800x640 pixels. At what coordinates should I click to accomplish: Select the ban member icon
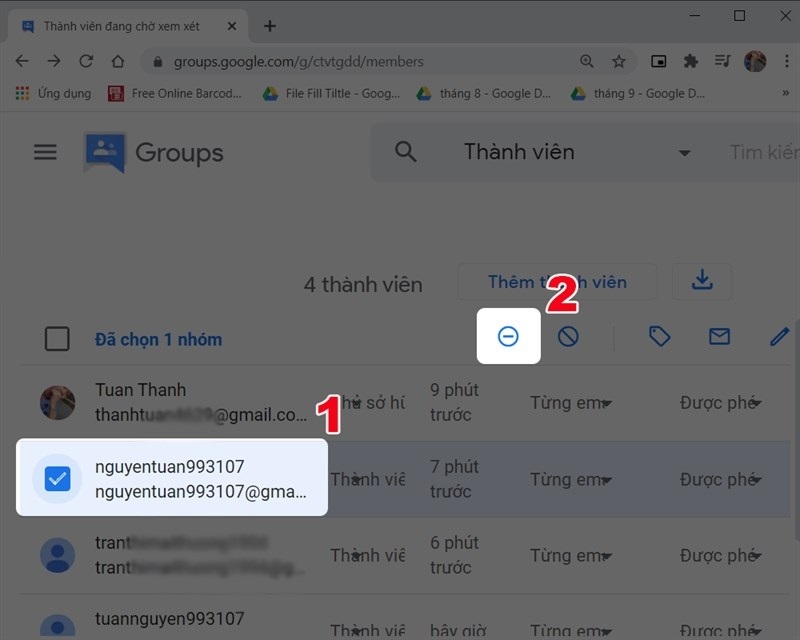[568, 336]
